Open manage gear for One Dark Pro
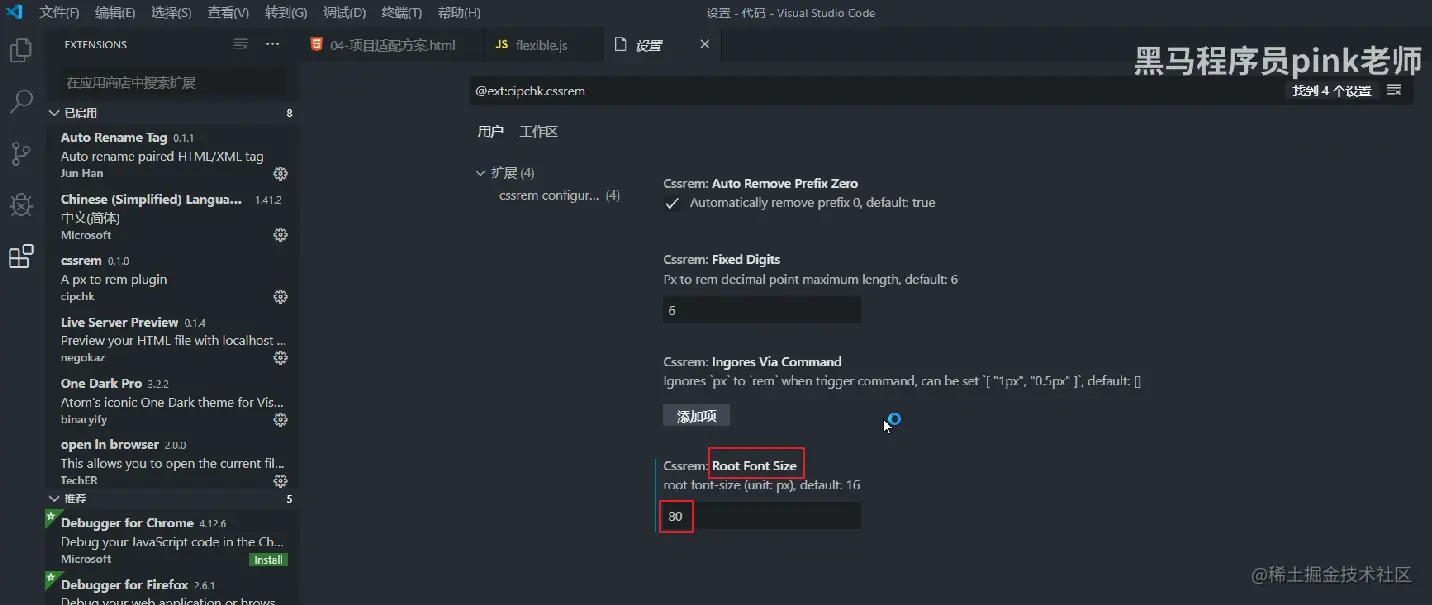This screenshot has width=1432, height=605. 281,420
